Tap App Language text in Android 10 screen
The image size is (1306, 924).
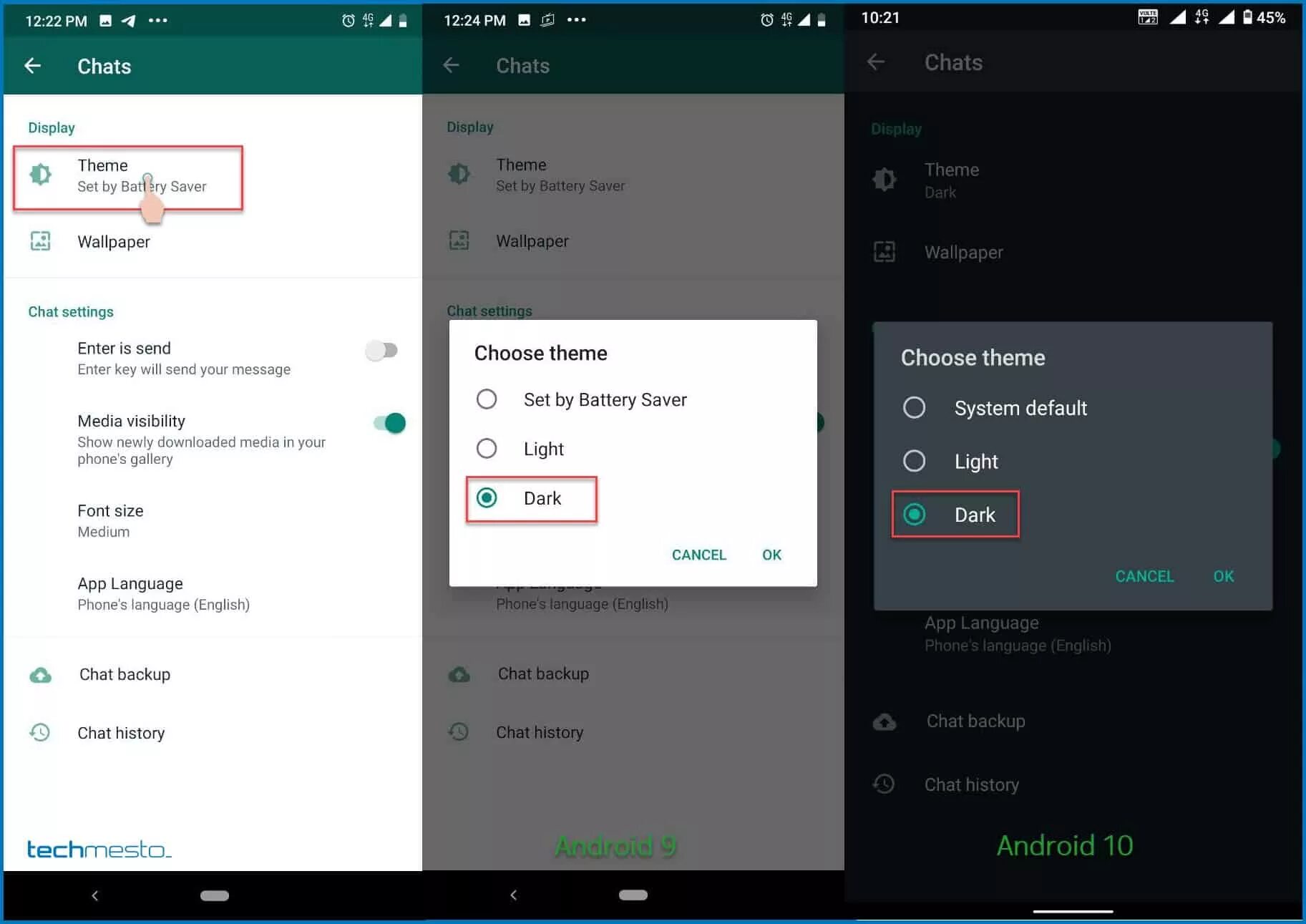point(981,623)
